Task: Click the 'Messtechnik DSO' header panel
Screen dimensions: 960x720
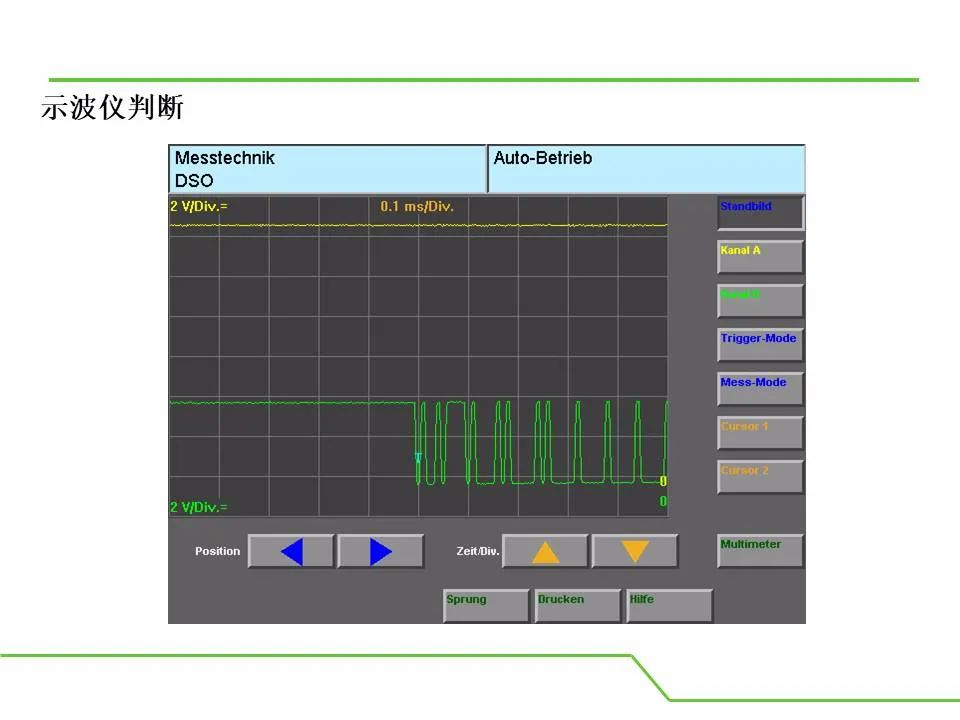Action: coord(328,169)
